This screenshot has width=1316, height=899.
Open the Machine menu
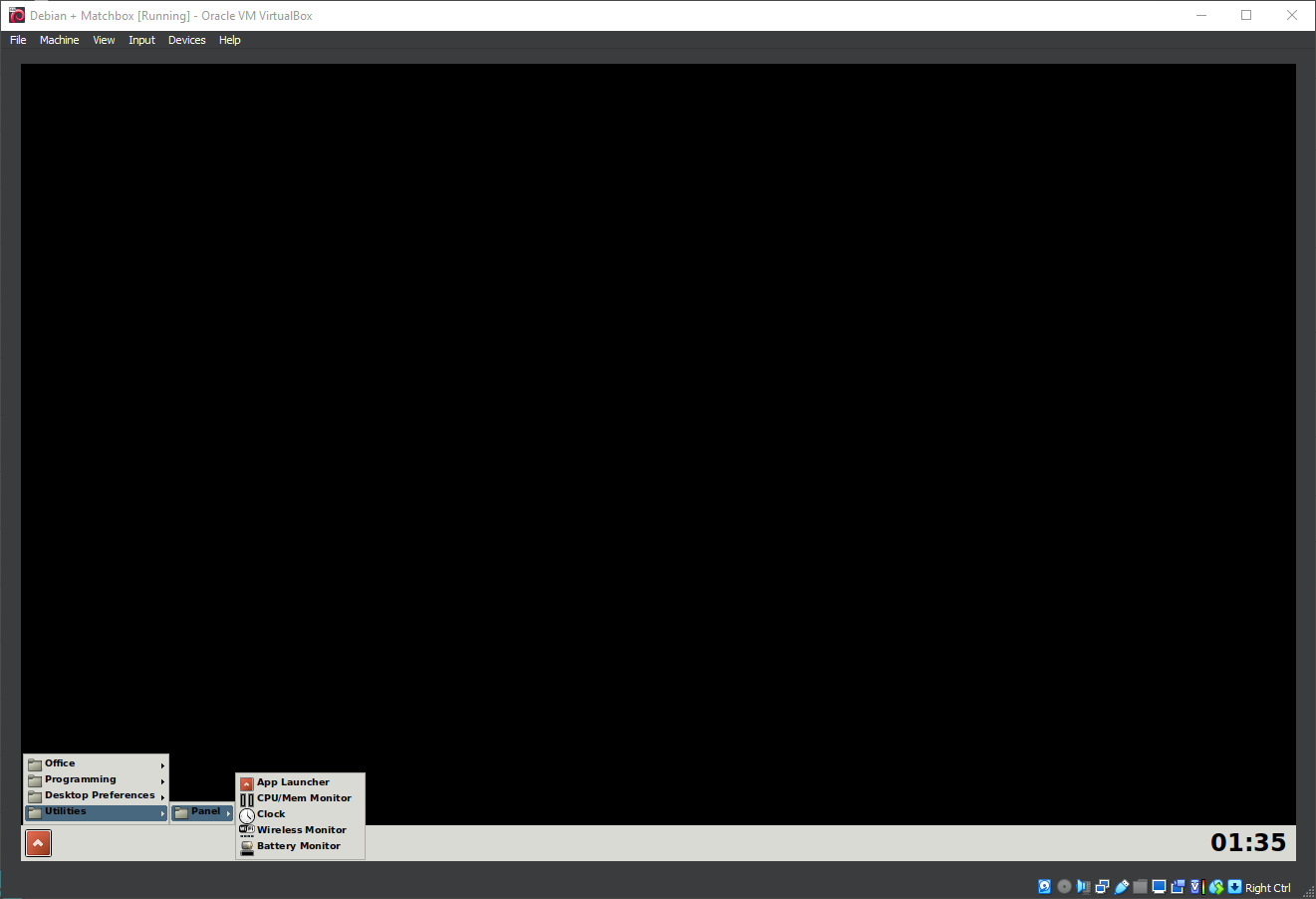[x=59, y=40]
